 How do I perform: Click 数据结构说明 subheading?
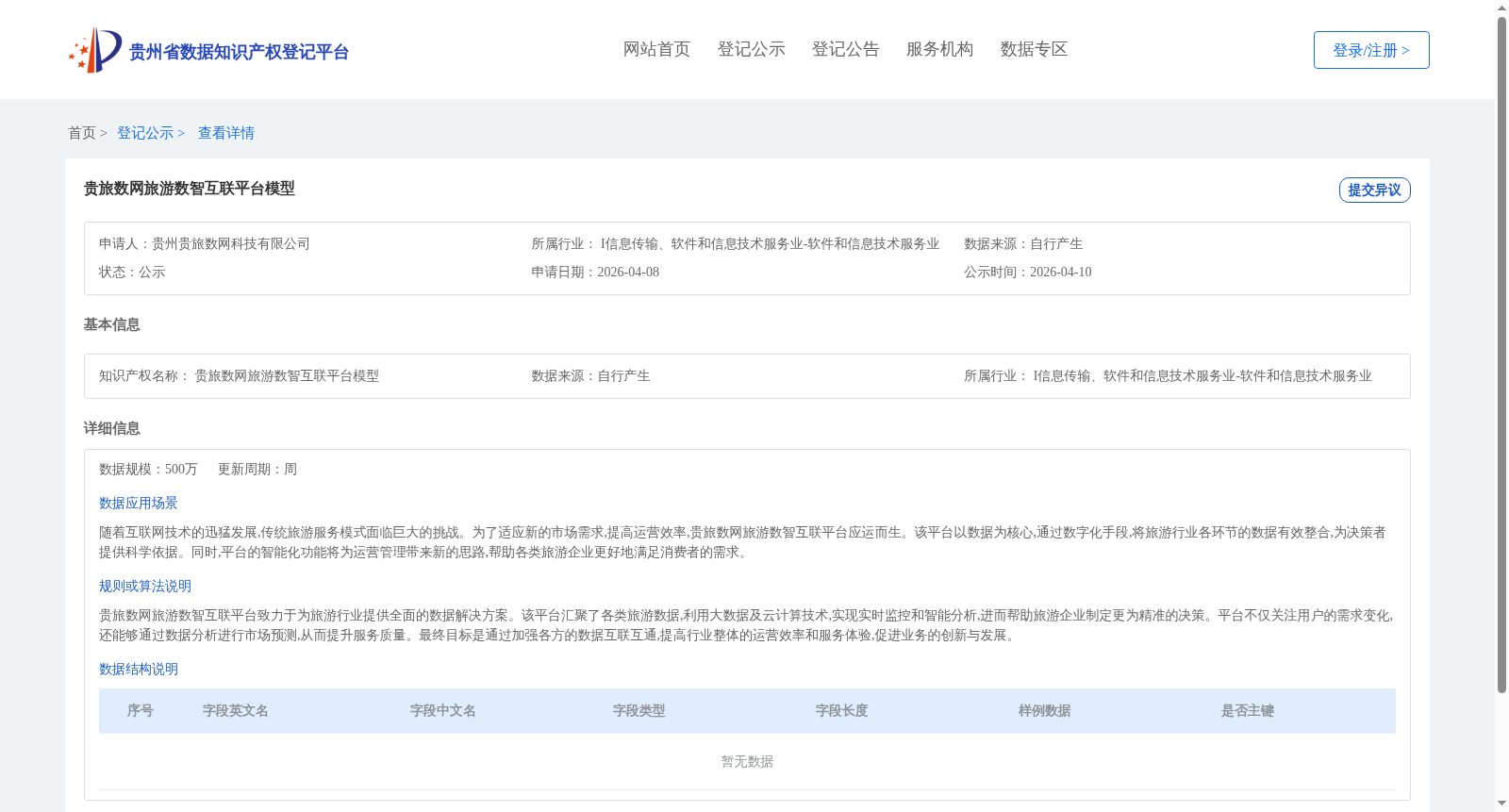click(x=139, y=670)
